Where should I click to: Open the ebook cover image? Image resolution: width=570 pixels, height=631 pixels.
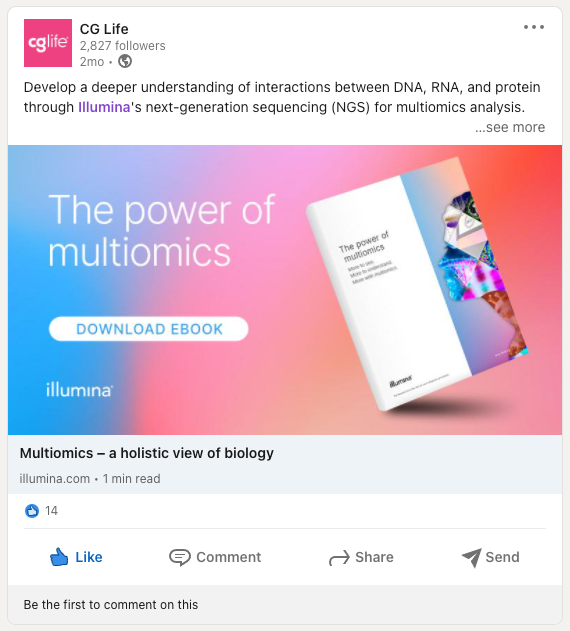(417, 284)
